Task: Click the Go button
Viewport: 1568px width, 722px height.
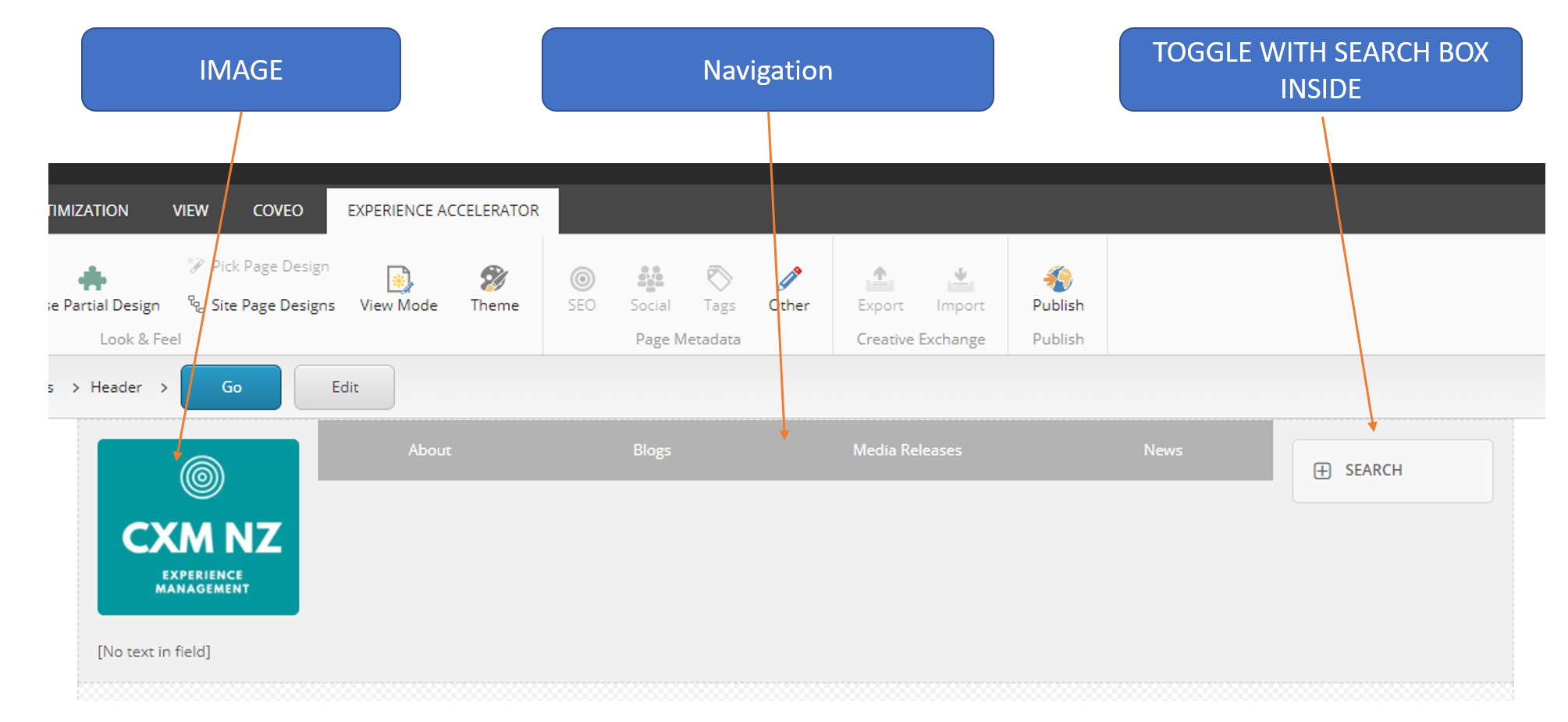Action: click(x=230, y=387)
